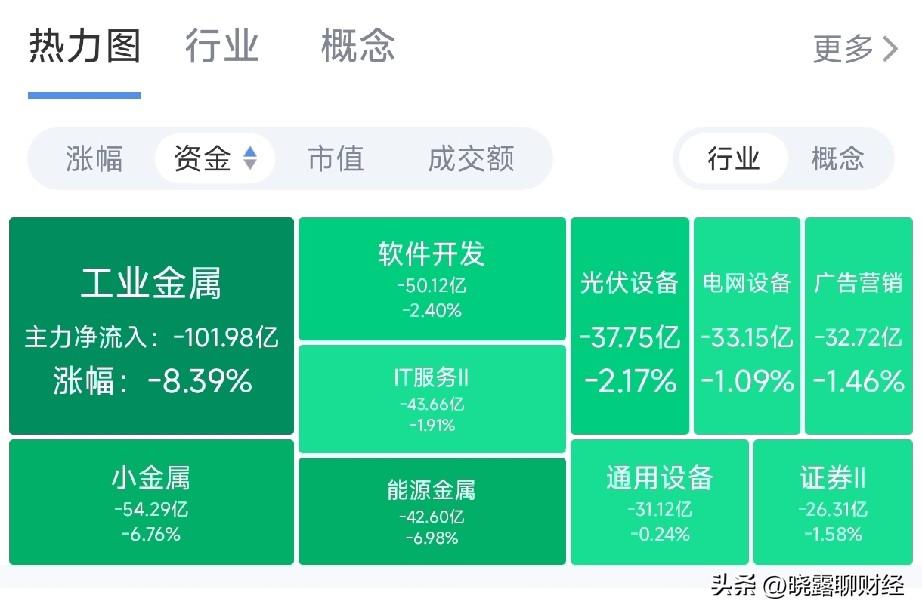Sort the heatmap by 涨幅
This screenshot has height=615, width=922.
(93, 158)
